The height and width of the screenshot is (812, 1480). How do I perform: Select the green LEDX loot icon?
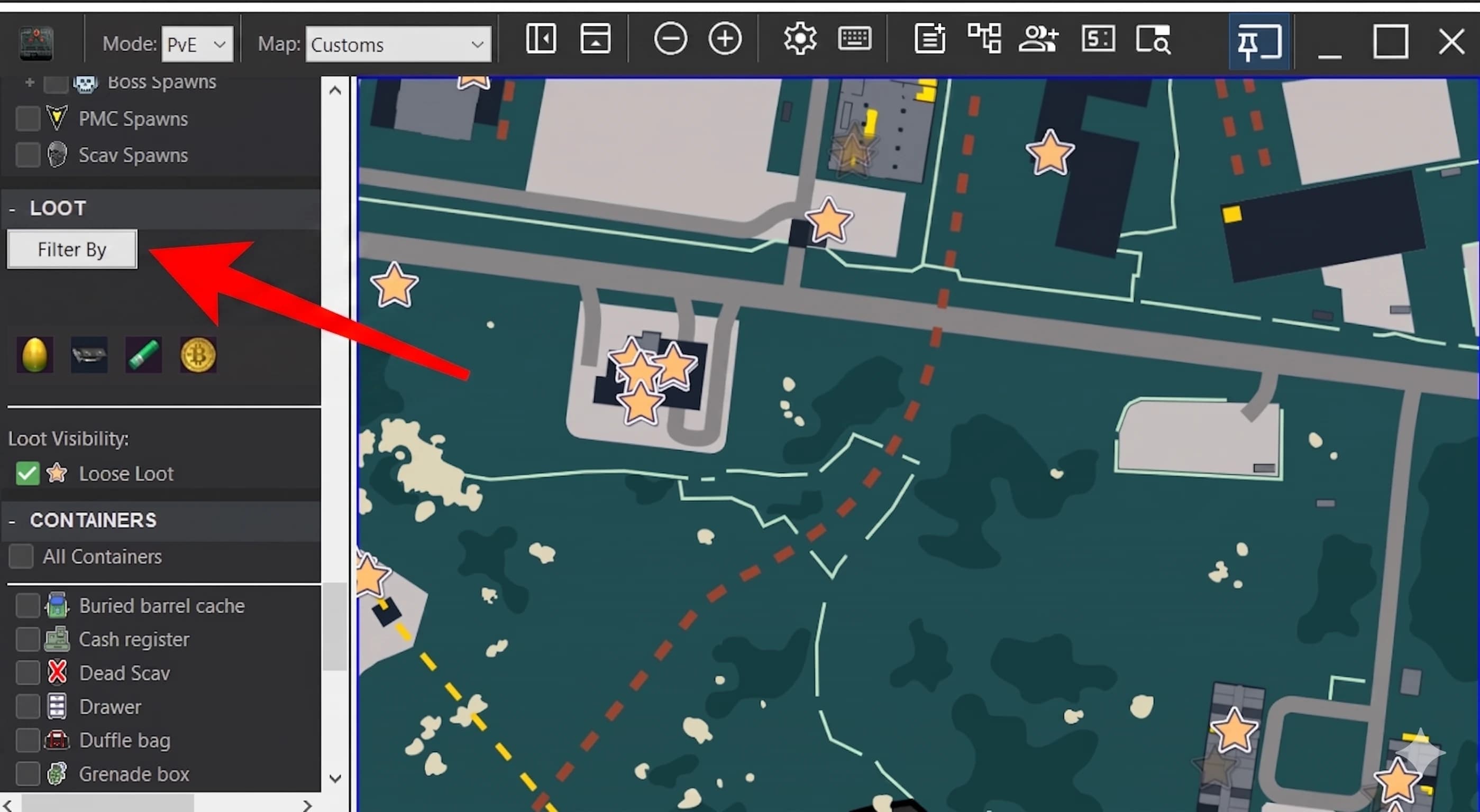144,355
